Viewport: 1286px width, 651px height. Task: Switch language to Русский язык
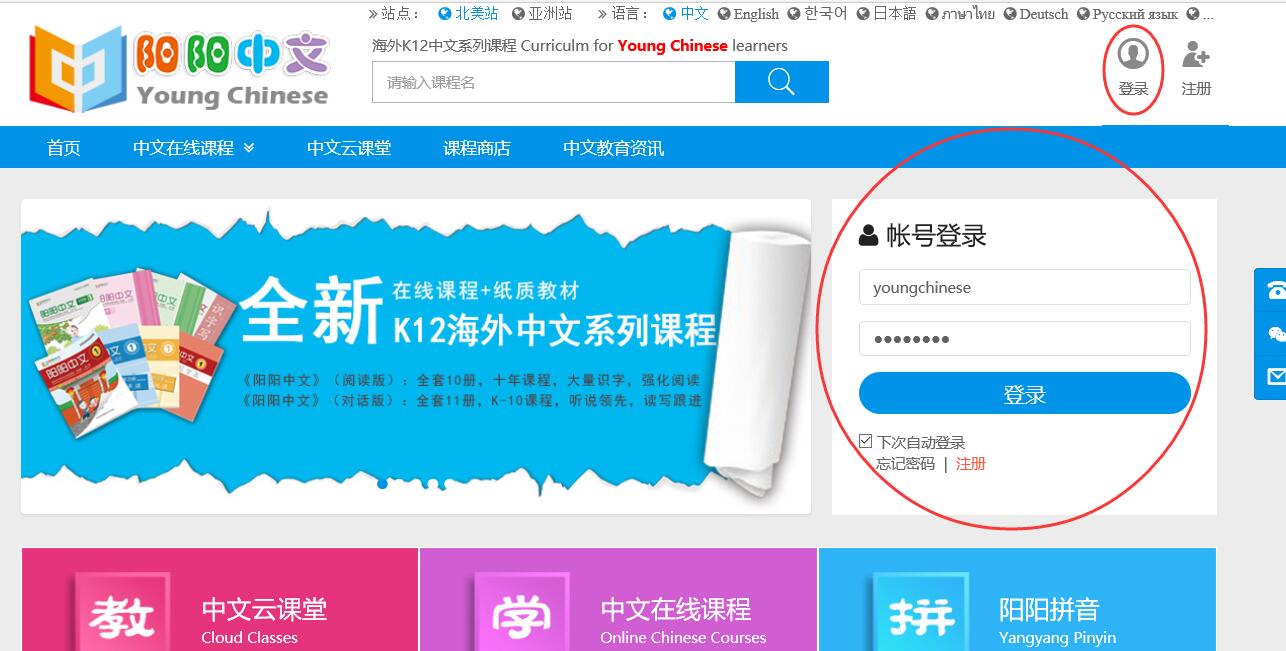[x=1127, y=14]
